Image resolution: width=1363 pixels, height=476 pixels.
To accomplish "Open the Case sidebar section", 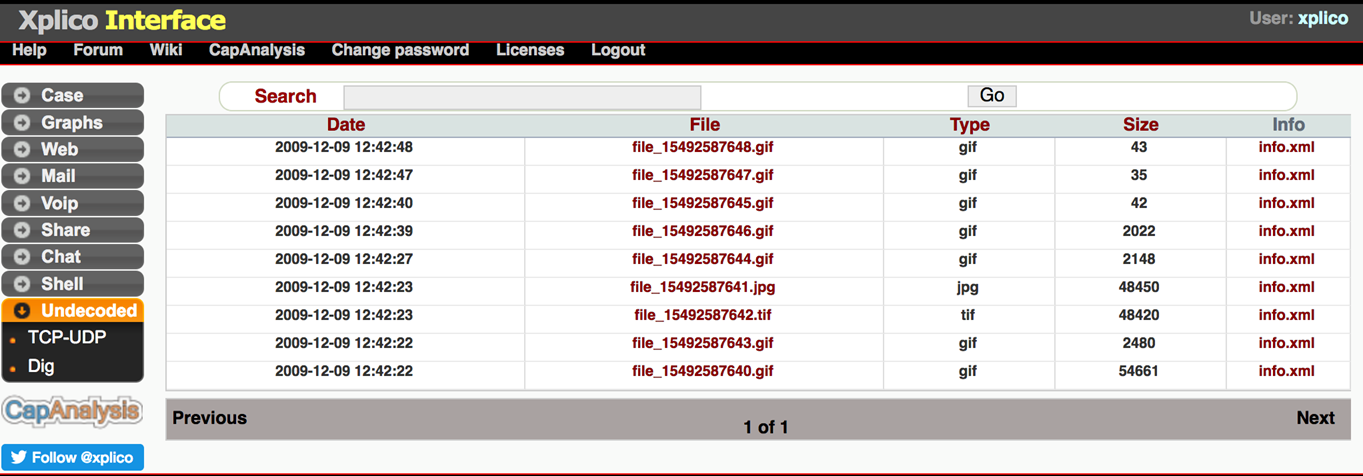I will pos(72,96).
